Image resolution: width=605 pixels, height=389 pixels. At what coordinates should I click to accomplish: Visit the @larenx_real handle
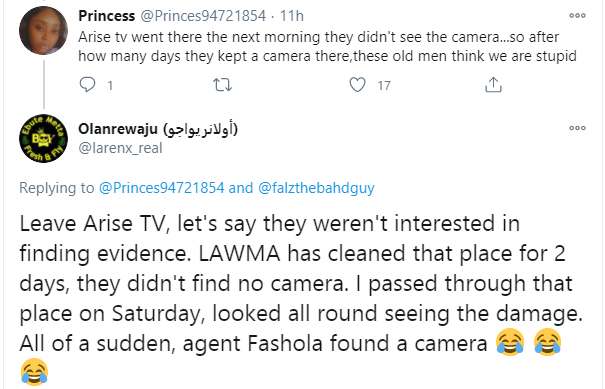(120, 148)
